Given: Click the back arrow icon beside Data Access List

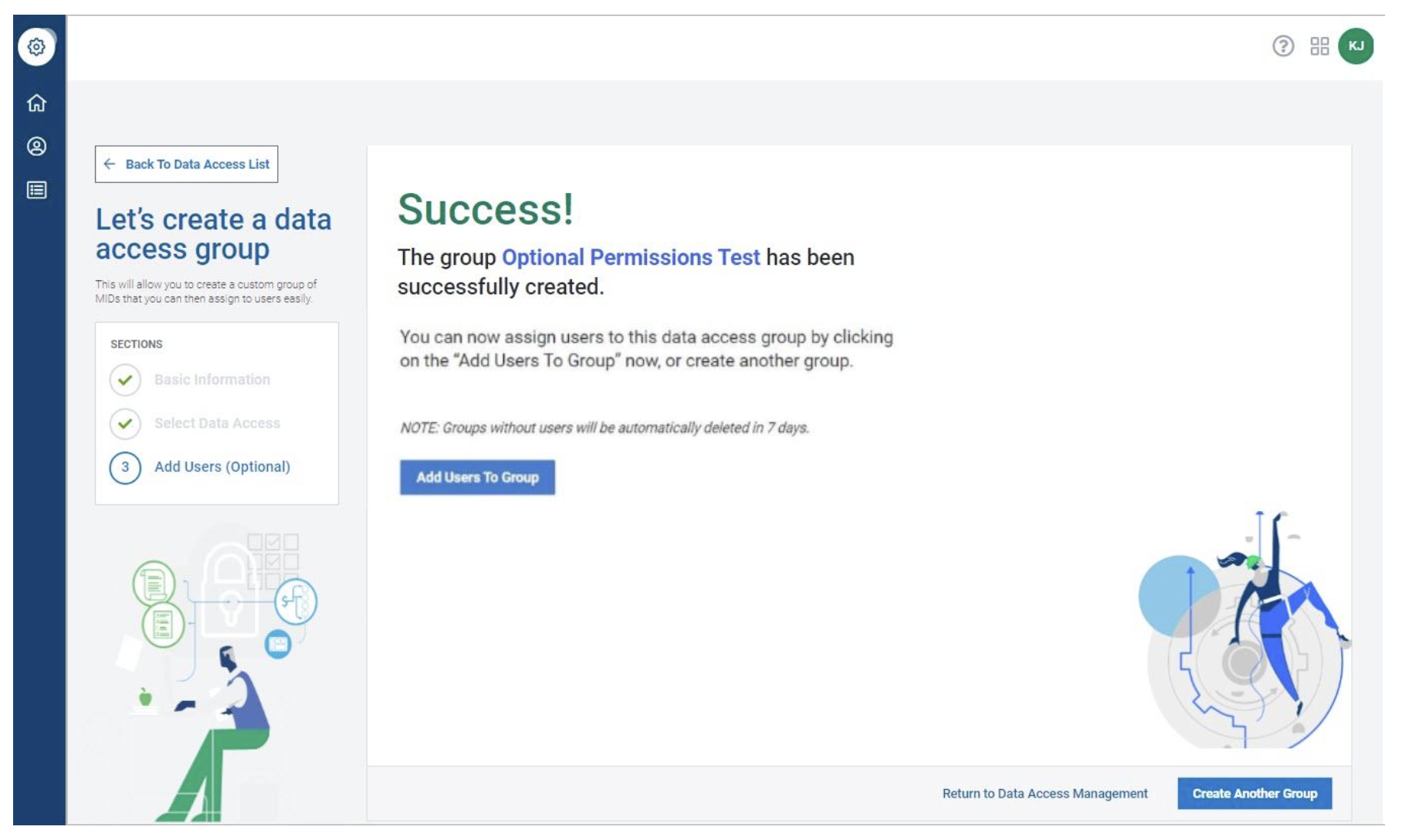Looking at the screenshot, I should [x=110, y=164].
